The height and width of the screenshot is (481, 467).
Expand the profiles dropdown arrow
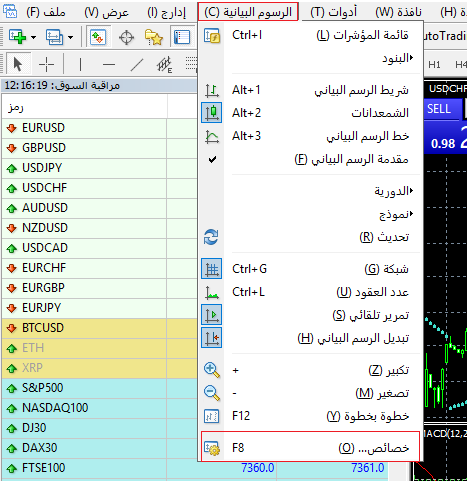click(x=70, y=37)
